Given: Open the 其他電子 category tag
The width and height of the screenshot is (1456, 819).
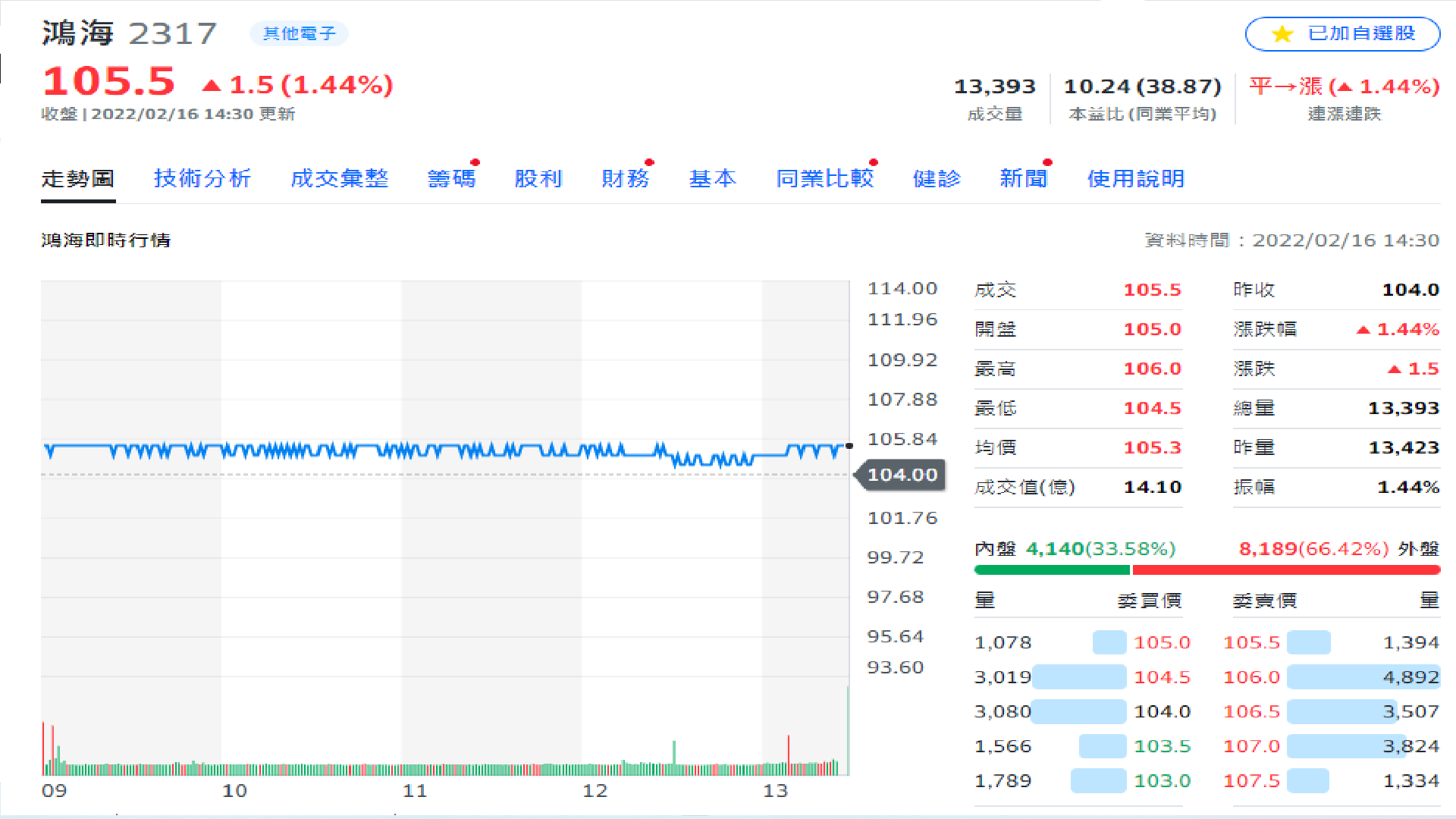Looking at the screenshot, I should tap(299, 33).
